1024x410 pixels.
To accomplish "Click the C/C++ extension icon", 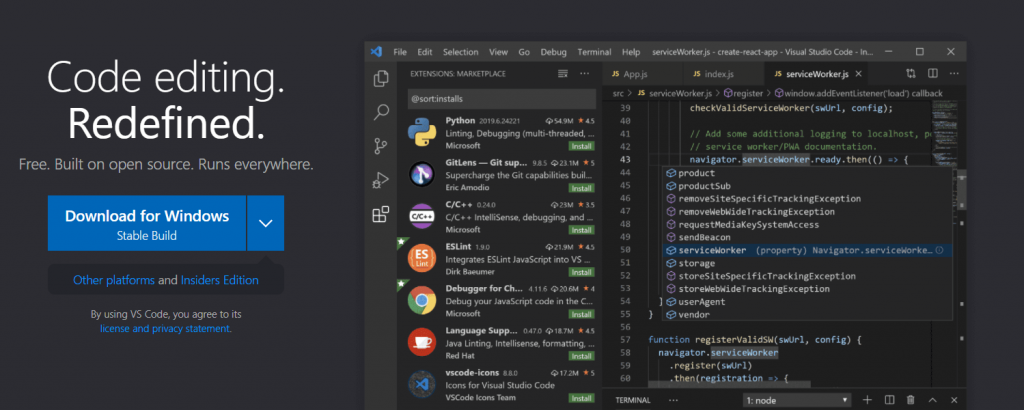I will click(x=422, y=216).
